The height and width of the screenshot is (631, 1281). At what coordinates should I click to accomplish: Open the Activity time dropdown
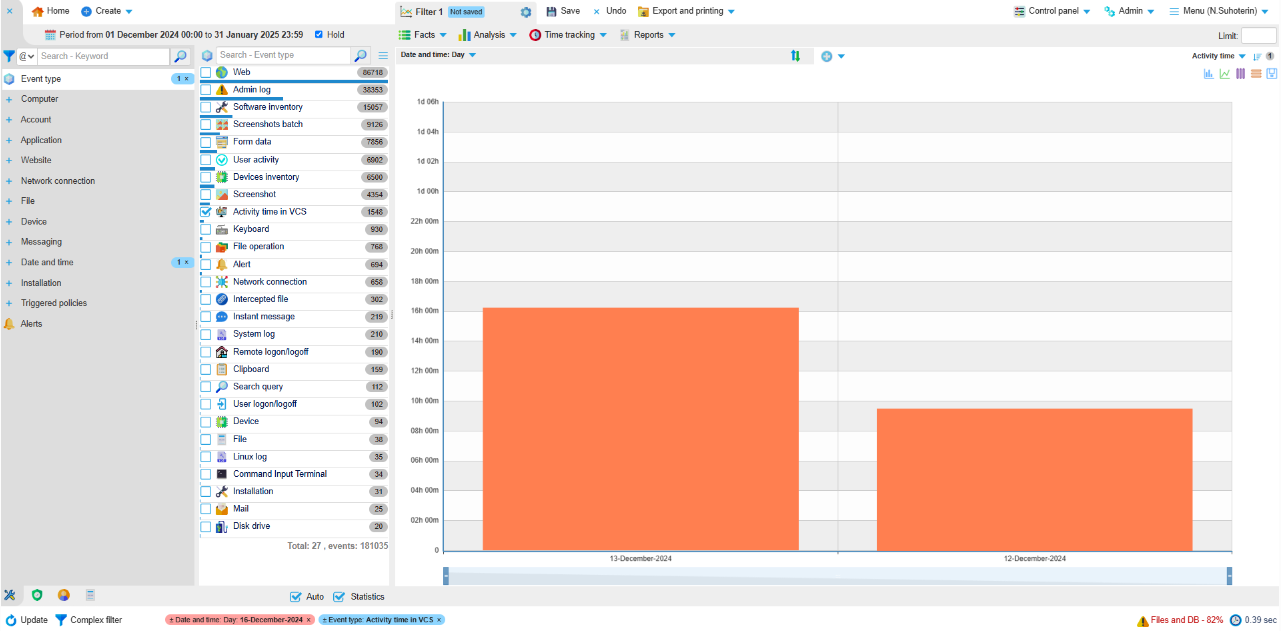tap(1218, 56)
